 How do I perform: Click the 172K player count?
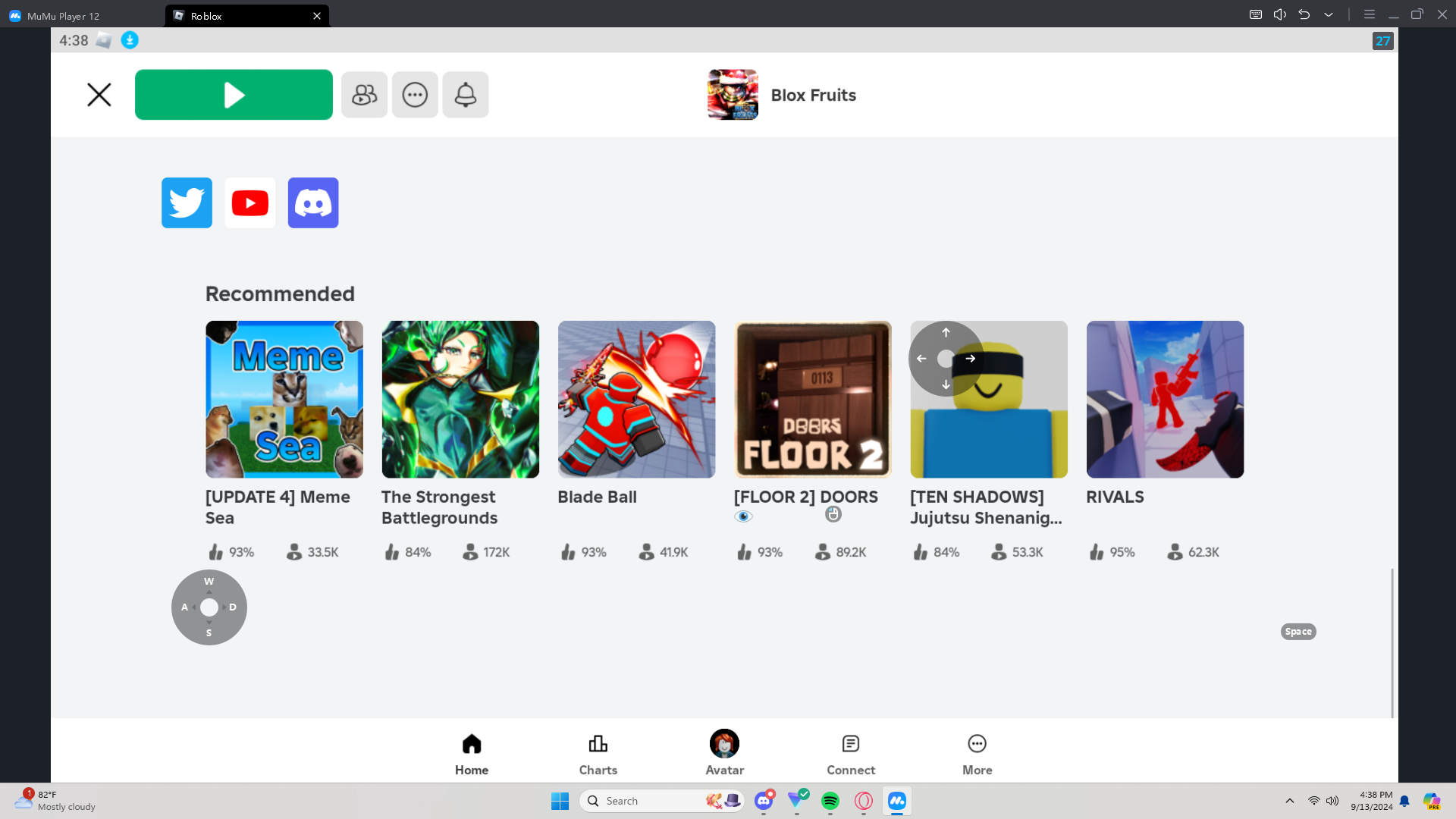[x=486, y=552]
